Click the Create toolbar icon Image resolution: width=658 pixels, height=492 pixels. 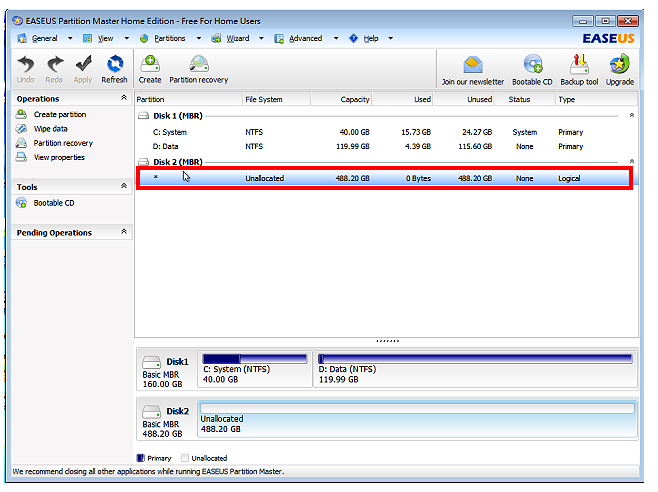(150, 64)
